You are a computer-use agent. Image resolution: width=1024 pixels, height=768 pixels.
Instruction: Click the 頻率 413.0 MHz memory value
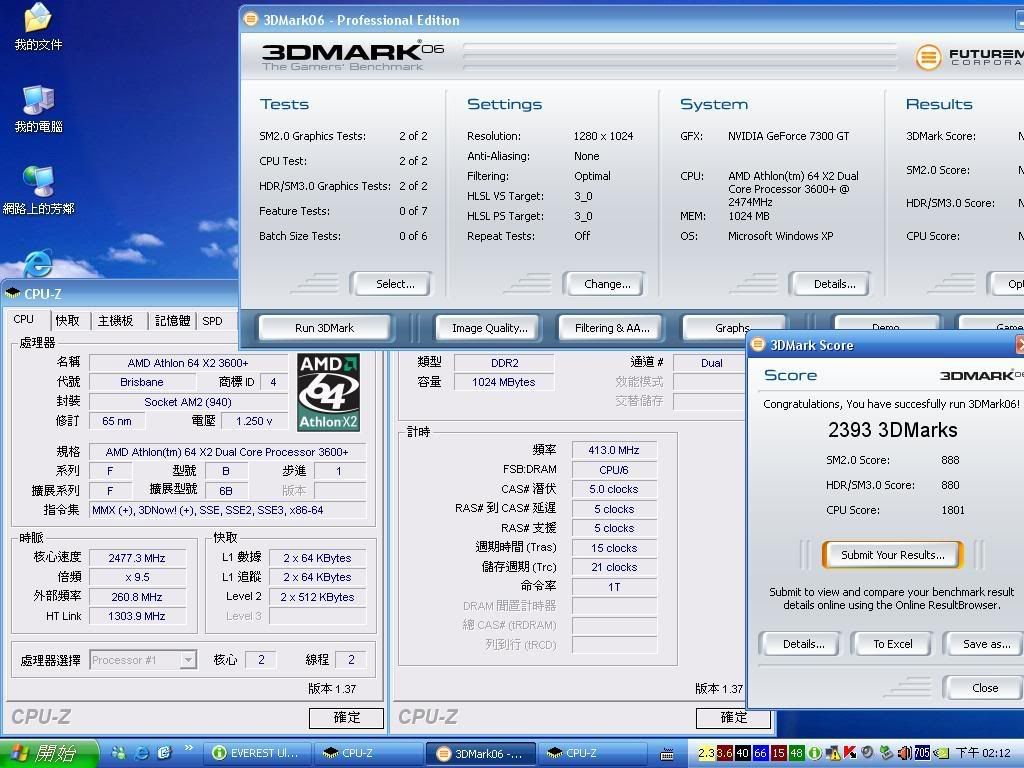[x=614, y=450]
